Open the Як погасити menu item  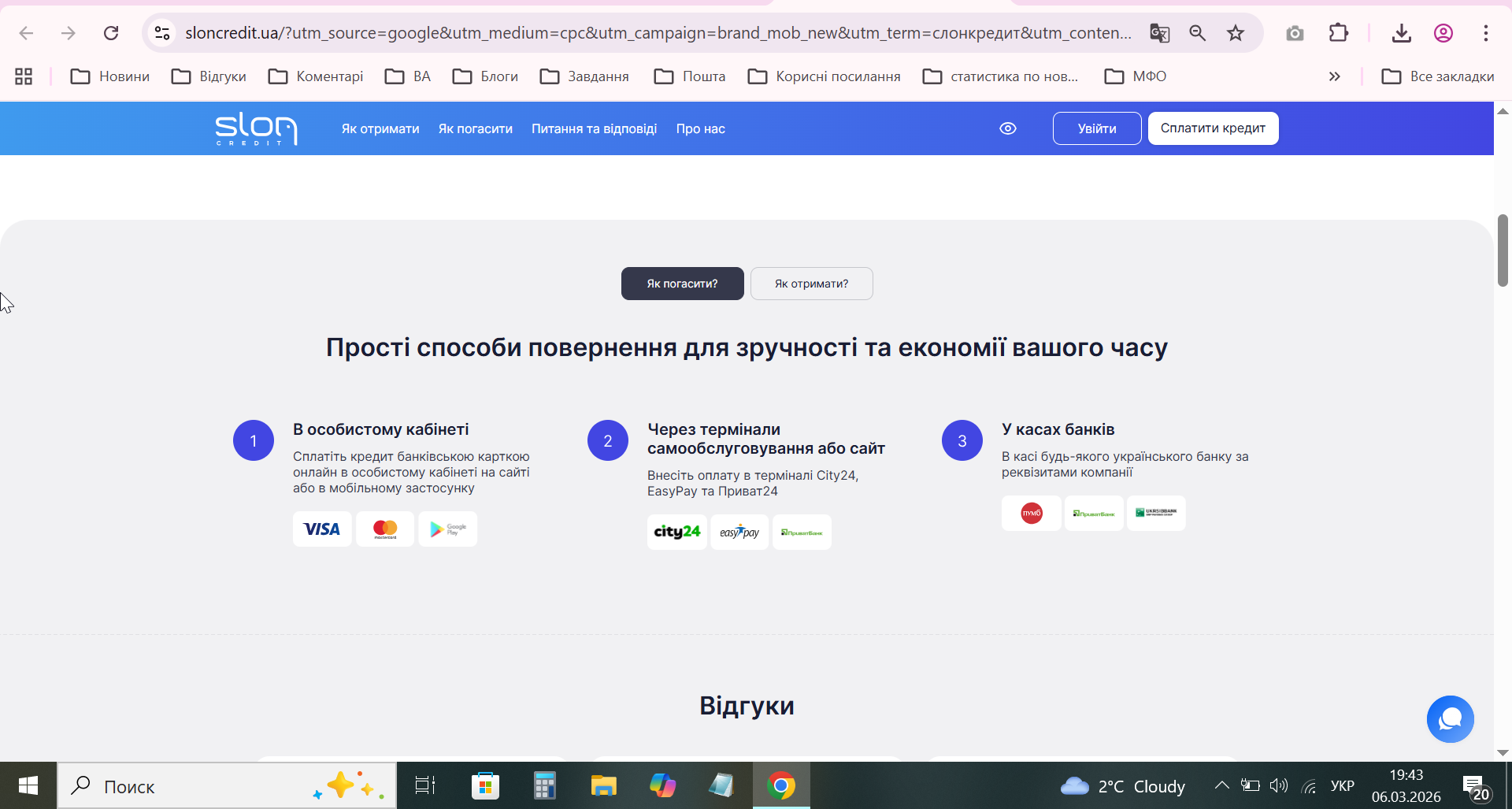click(476, 129)
